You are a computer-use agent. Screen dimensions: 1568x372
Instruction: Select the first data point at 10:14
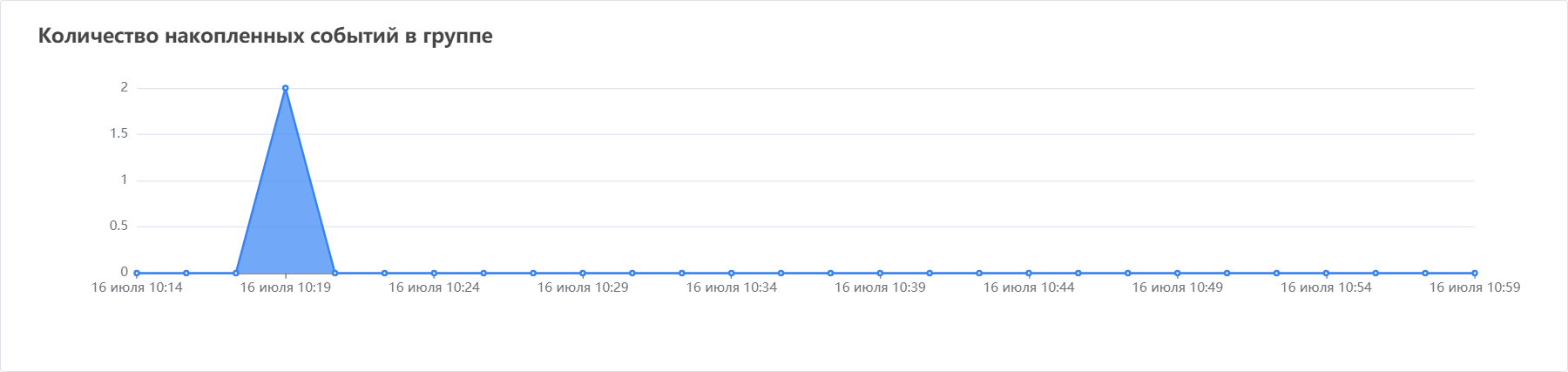point(137,274)
